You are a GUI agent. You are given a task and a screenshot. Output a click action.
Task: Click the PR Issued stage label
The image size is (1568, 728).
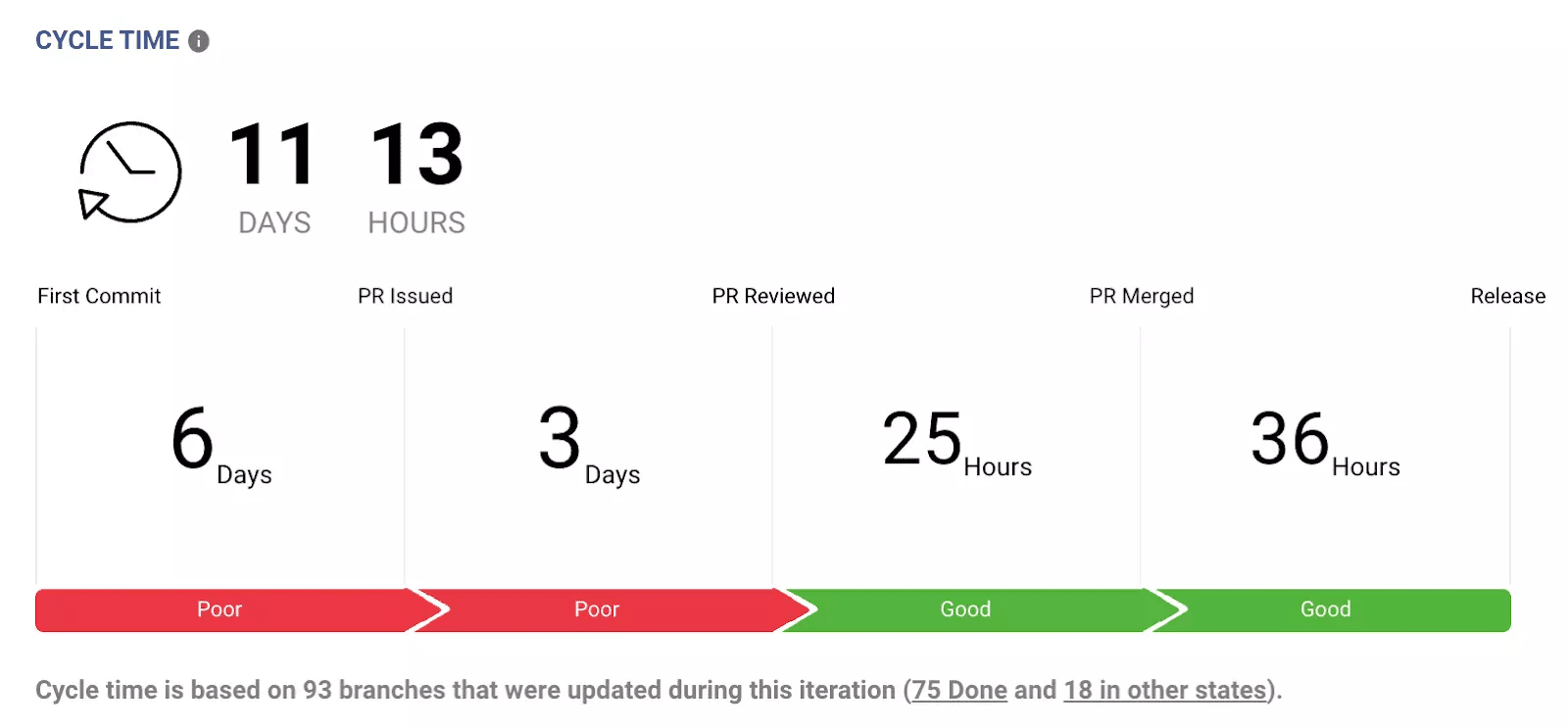(x=406, y=296)
